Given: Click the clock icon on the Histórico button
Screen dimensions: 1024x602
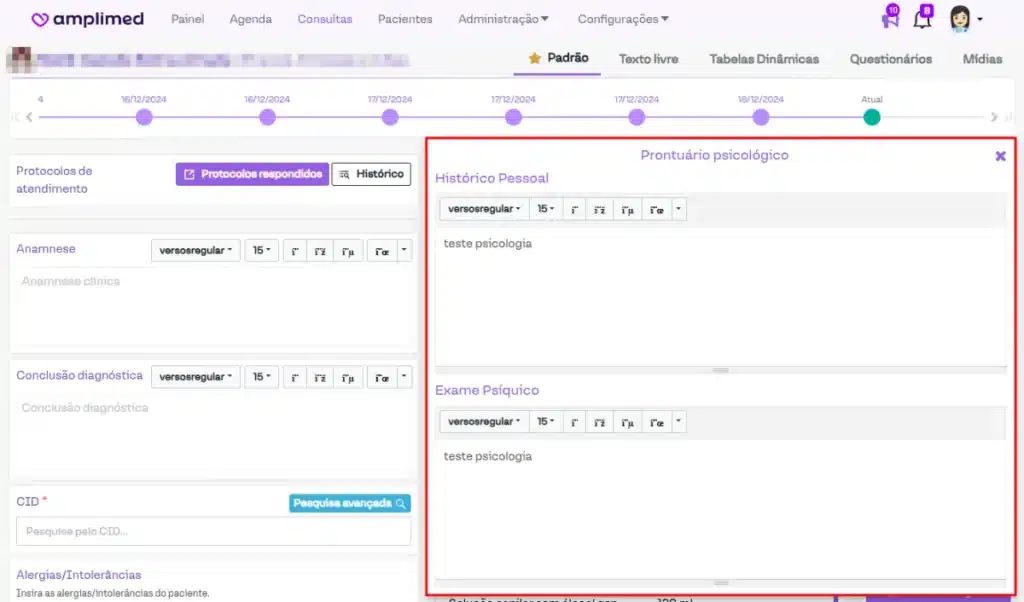Looking at the screenshot, I should pos(345,173).
